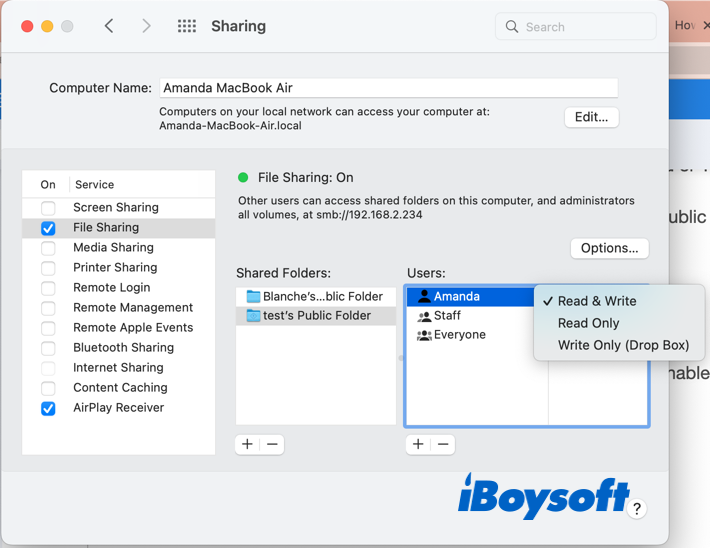This screenshot has height=548, width=710.
Task: Select Content Caching service label
Action: coord(120,388)
